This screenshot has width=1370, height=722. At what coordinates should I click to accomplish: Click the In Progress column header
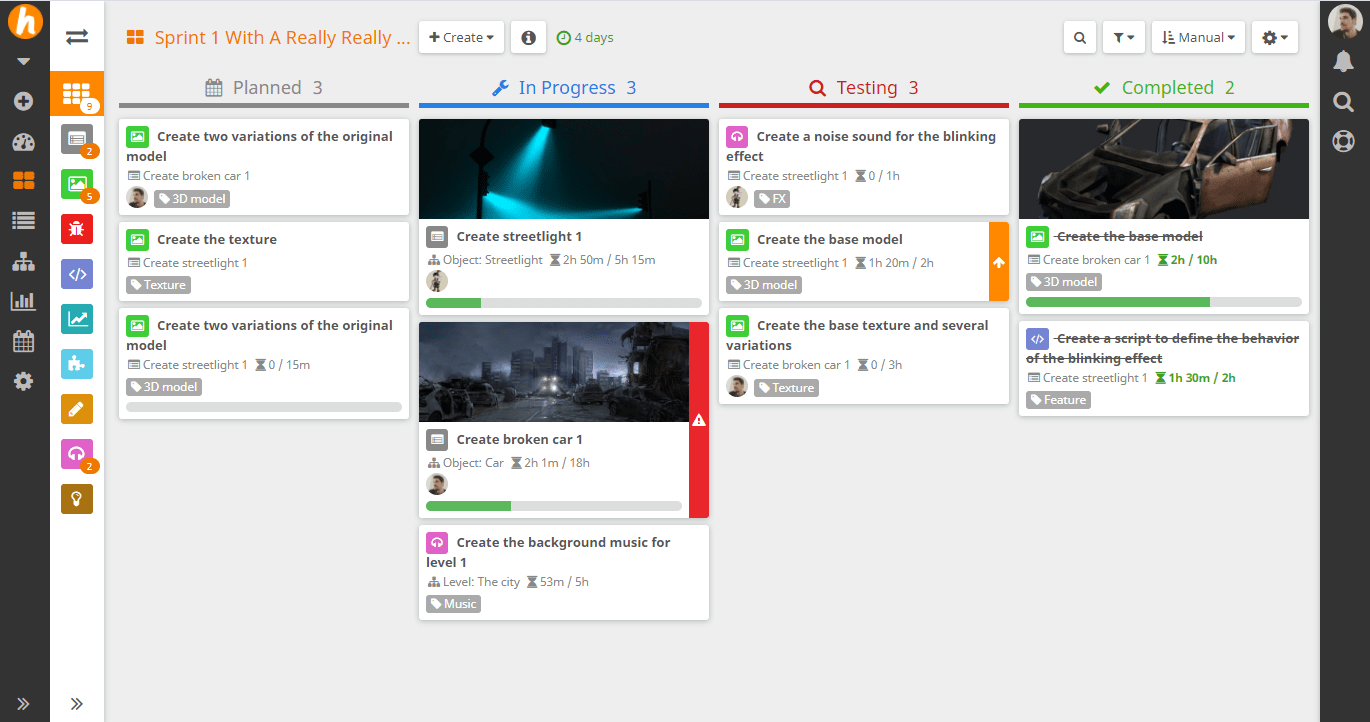[564, 88]
